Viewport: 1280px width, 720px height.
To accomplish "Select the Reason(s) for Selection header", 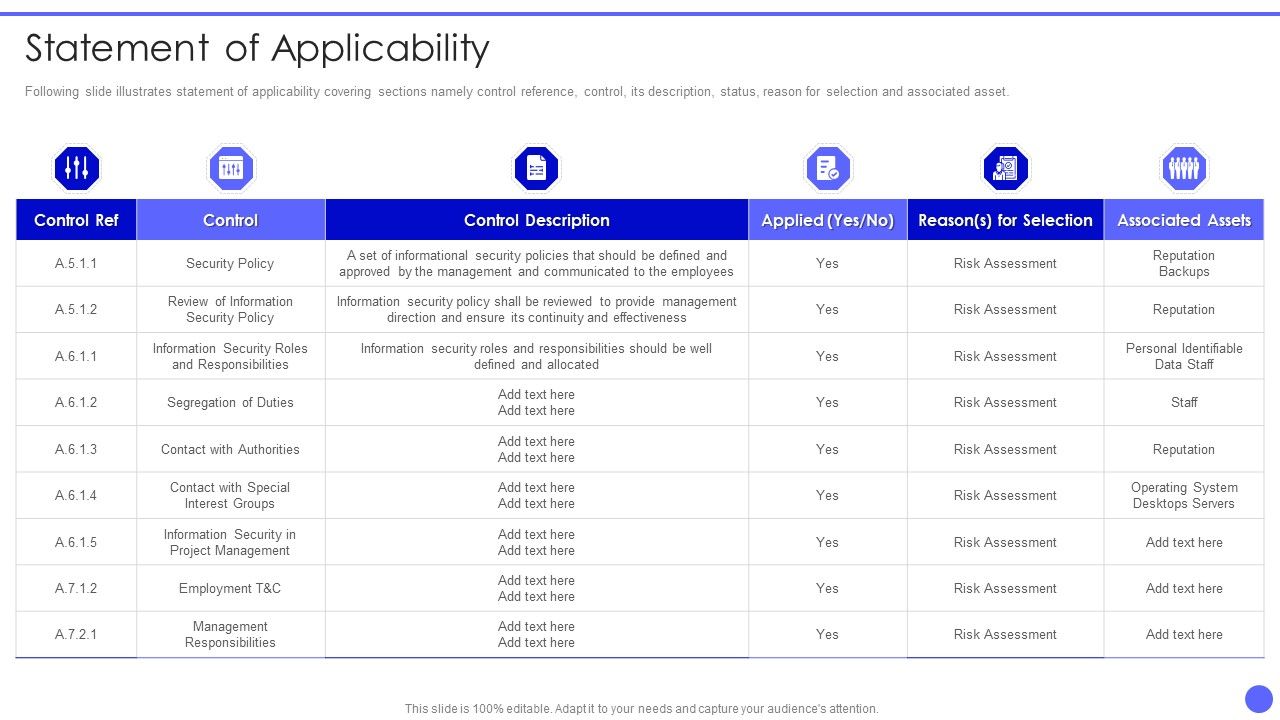I will pyautogui.click(x=1005, y=220).
